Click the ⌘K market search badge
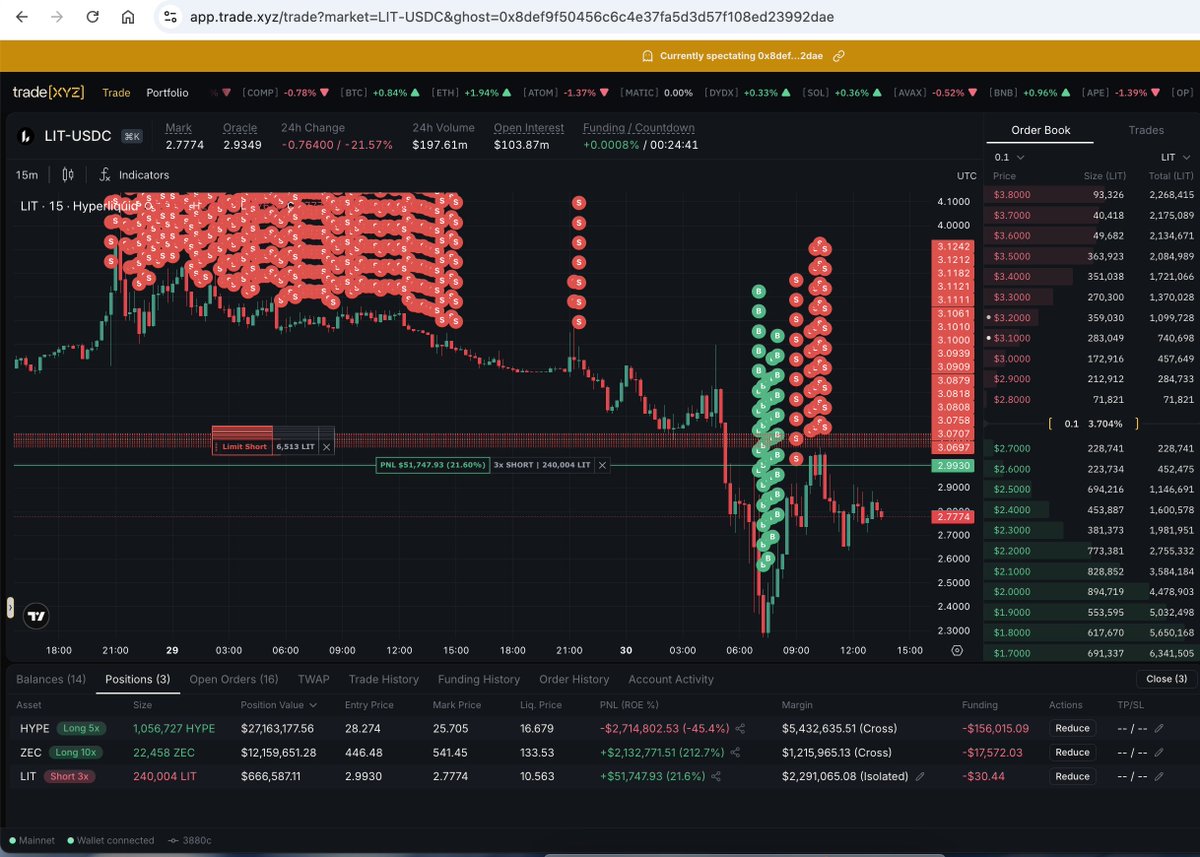Image resolution: width=1200 pixels, height=857 pixels. 132,136
